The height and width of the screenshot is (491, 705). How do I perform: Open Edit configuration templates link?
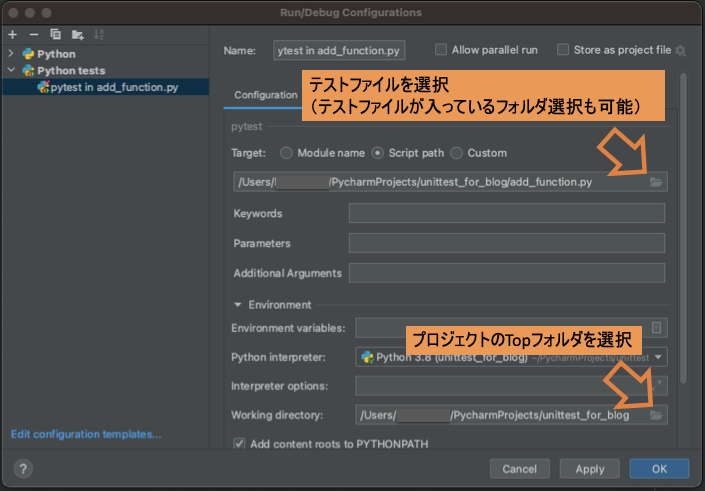click(86, 434)
